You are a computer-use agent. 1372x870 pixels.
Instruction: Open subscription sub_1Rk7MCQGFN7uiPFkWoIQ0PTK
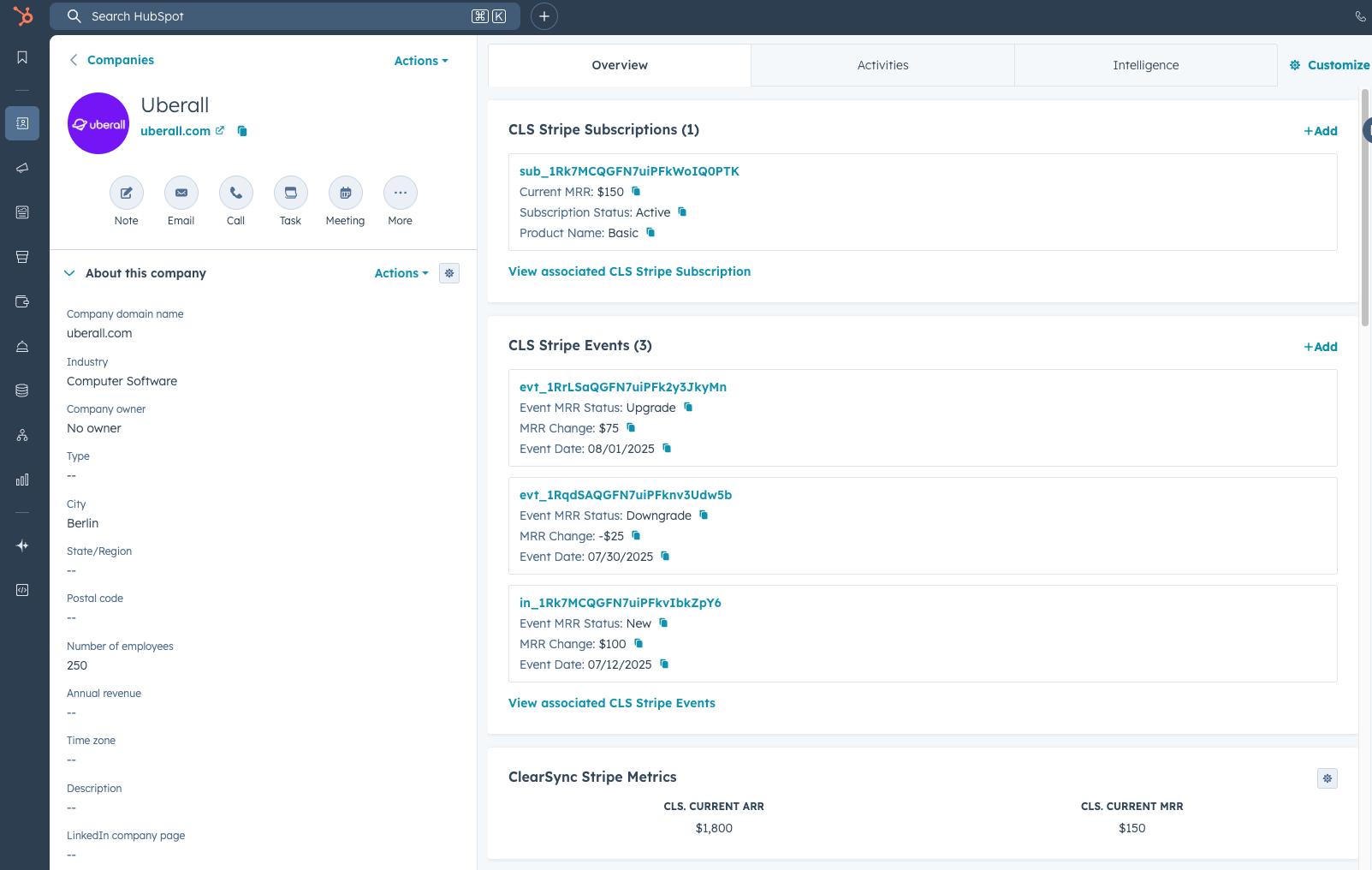(x=629, y=171)
